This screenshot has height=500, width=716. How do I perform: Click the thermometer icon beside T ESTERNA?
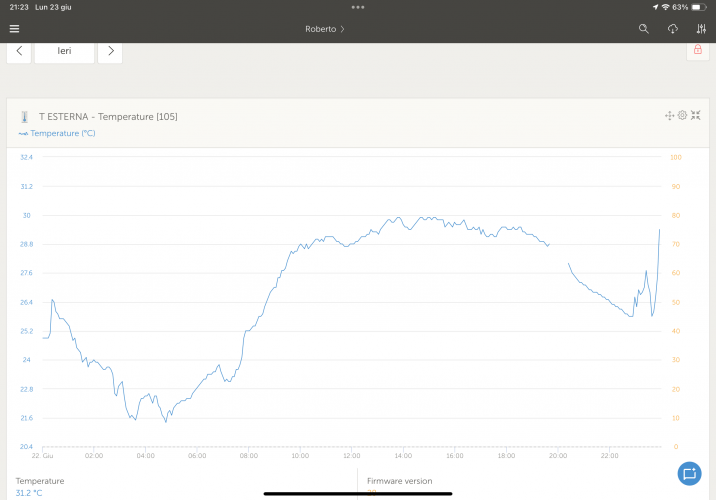coord(24,117)
